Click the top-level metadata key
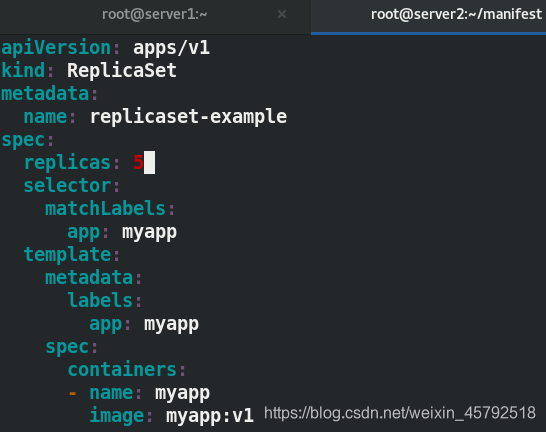Image resolution: width=546 pixels, height=432 pixels. (x=45, y=94)
